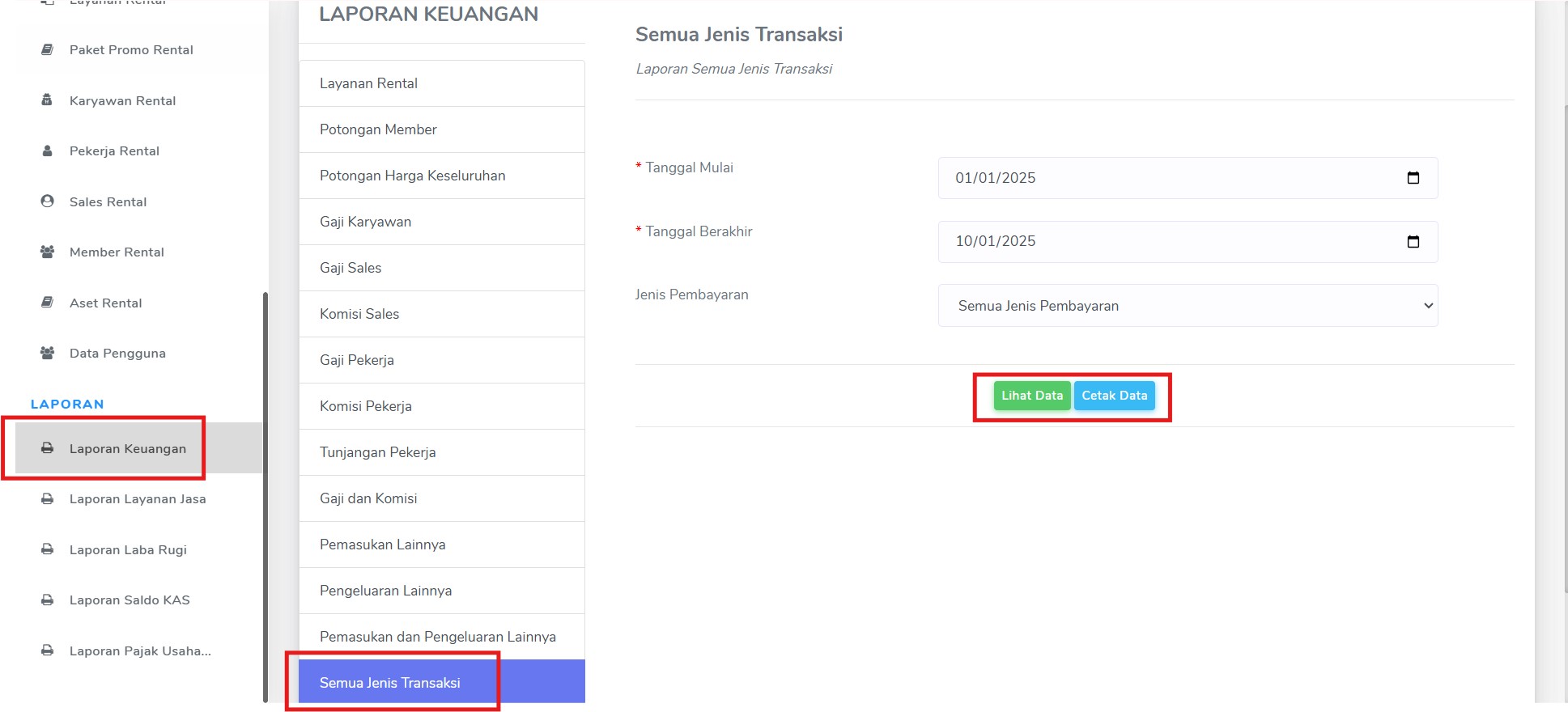Click the printer icon beside Laporan Saldo KAS
1568x712 pixels.
[48, 600]
